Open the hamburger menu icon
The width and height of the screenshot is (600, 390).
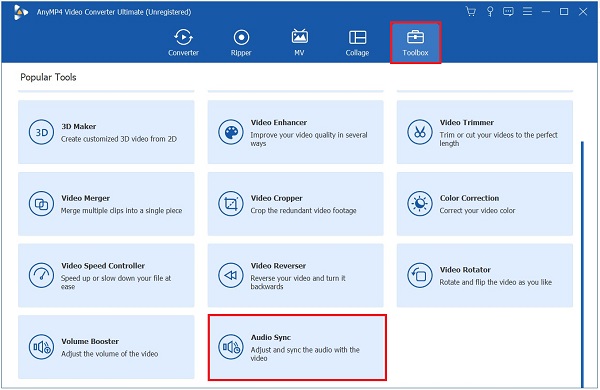527,11
